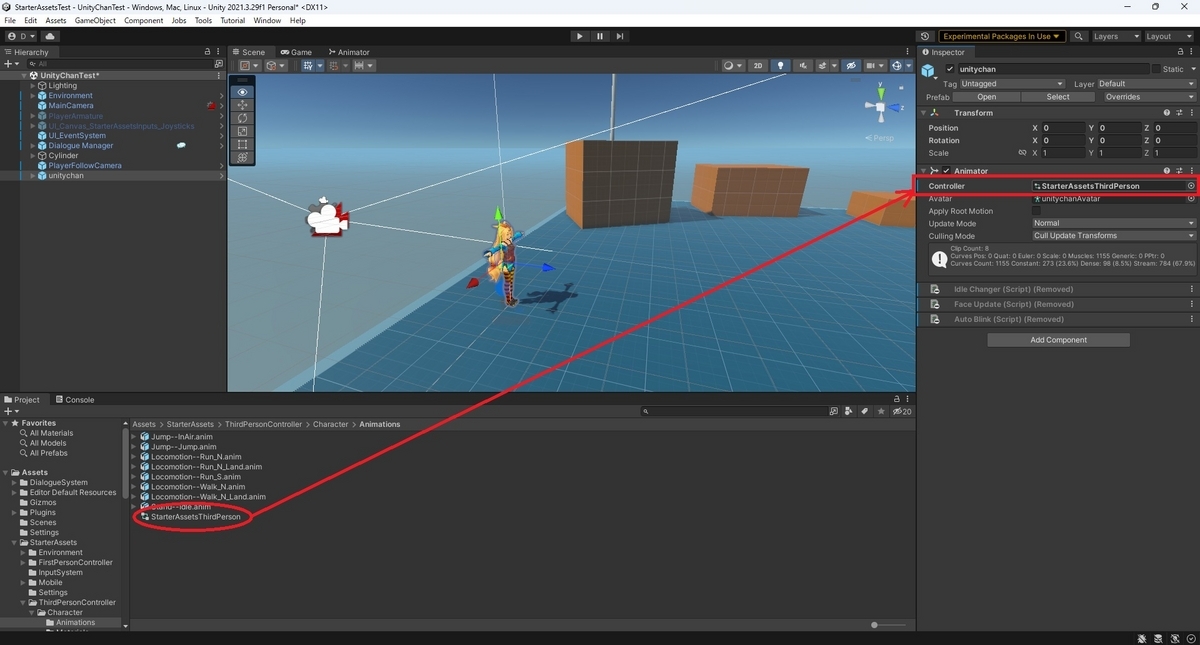Toggle the Animator component enabled checkbox
Image resolution: width=1200 pixels, height=645 pixels.
[x=946, y=171]
